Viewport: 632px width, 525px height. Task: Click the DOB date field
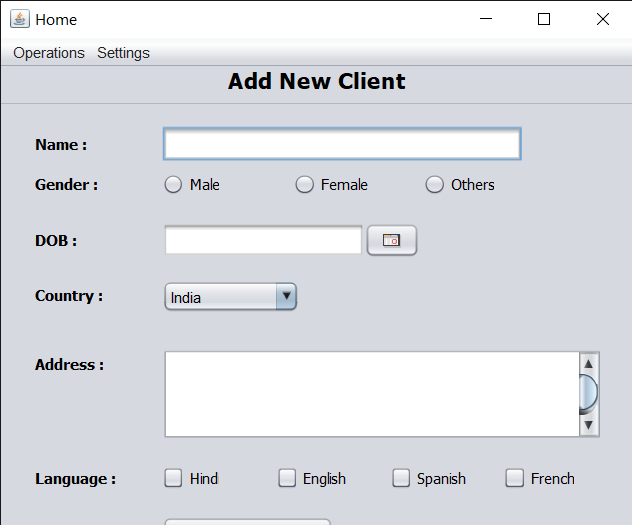point(263,240)
